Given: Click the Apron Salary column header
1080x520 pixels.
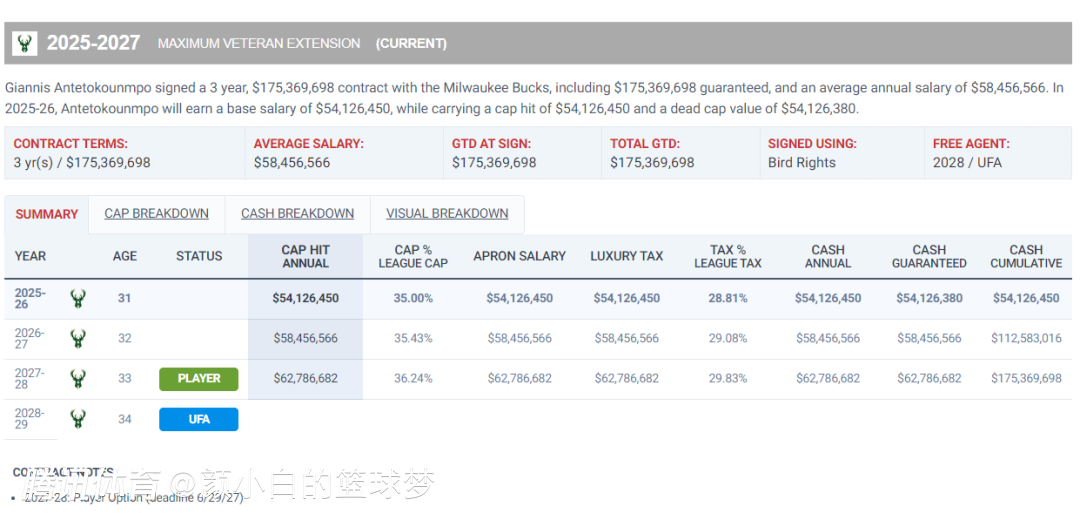Looking at the screenshot, I should coord(519,256).
